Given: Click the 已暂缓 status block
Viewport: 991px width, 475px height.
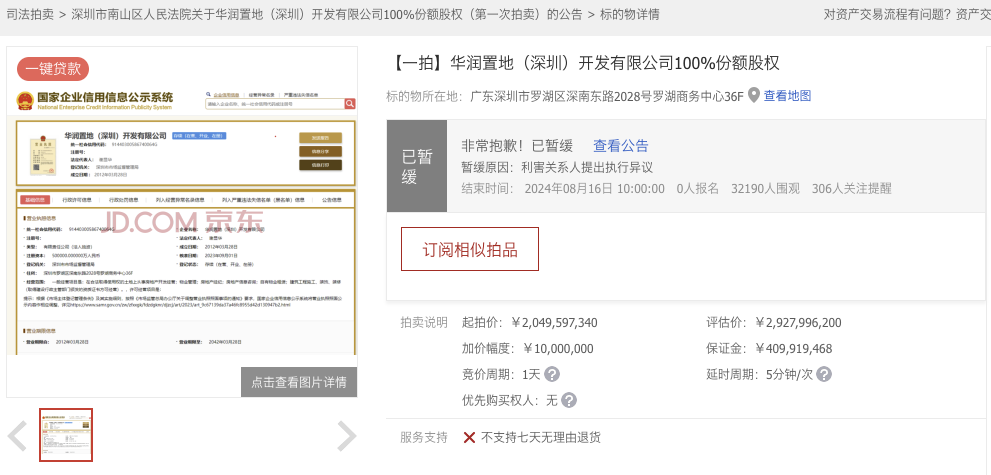Looking at the screenshot, I should pos(417,166).
